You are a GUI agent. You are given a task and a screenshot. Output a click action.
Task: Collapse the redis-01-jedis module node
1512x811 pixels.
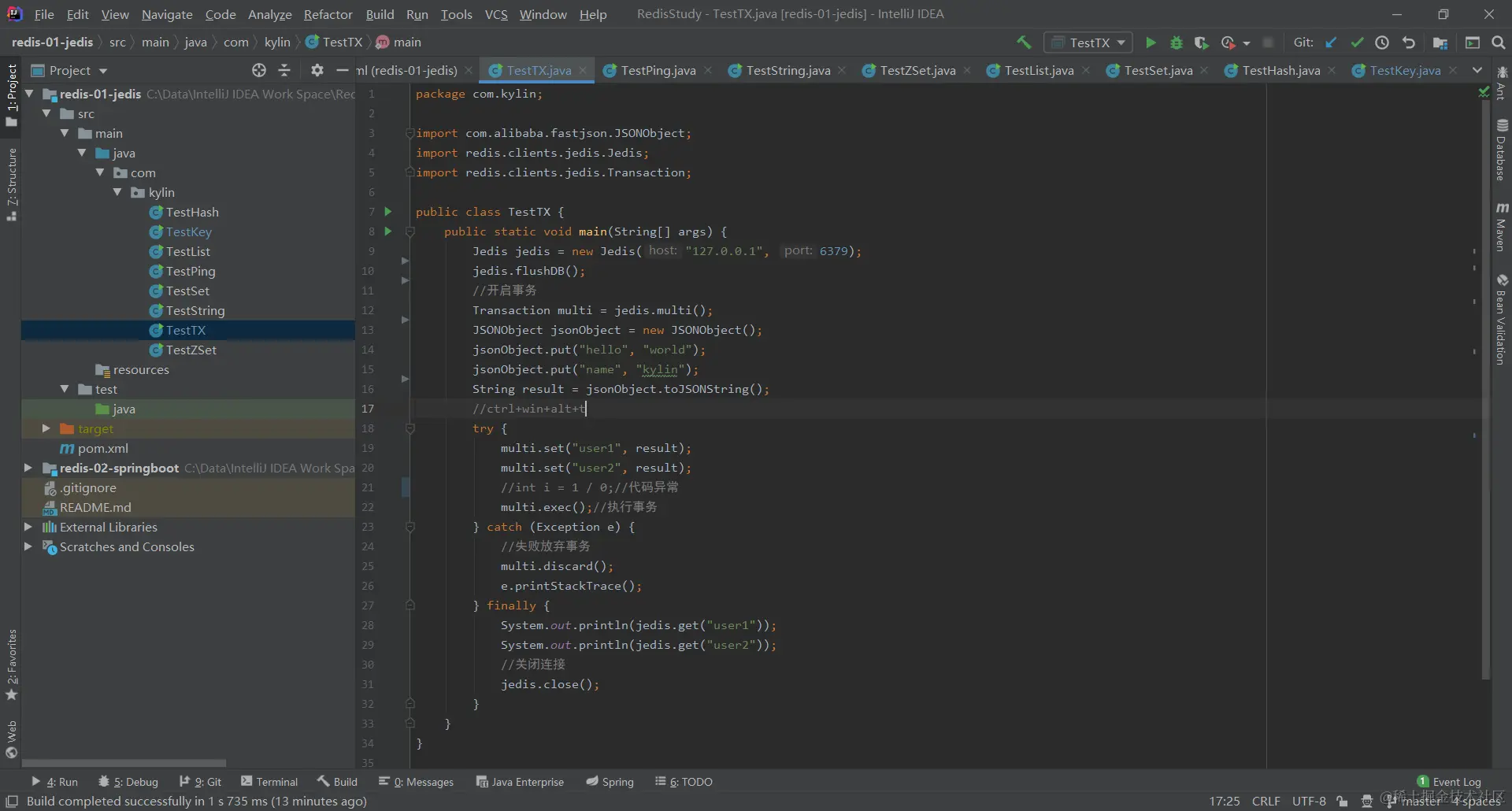click(x=29, y=93)
